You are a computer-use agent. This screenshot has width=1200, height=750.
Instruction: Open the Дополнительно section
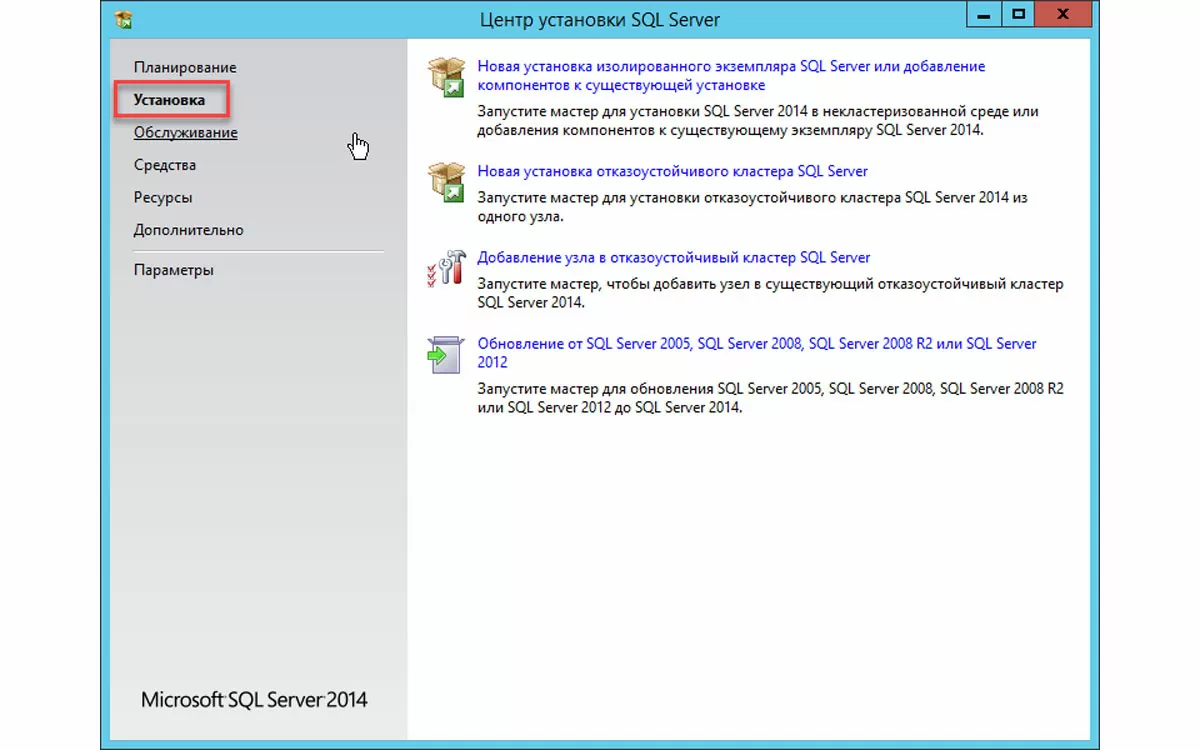188,229
